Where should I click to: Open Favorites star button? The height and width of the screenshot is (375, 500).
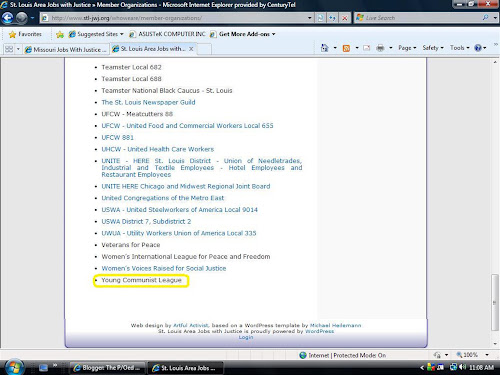[x=25, y=34]
